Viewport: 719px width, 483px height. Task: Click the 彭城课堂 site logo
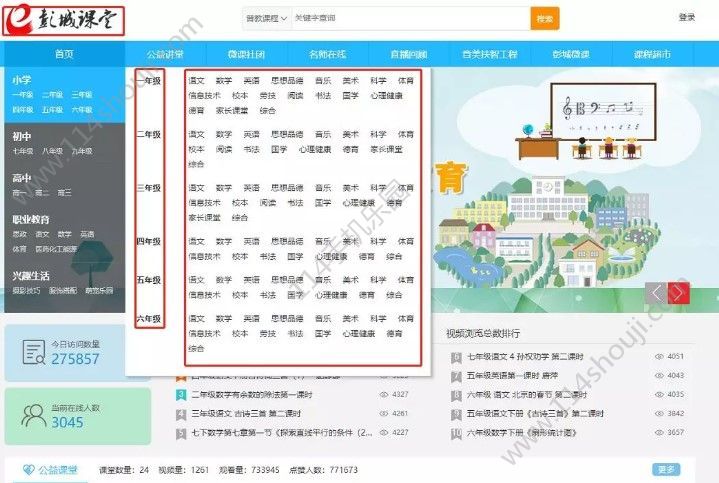pos(63,21)
